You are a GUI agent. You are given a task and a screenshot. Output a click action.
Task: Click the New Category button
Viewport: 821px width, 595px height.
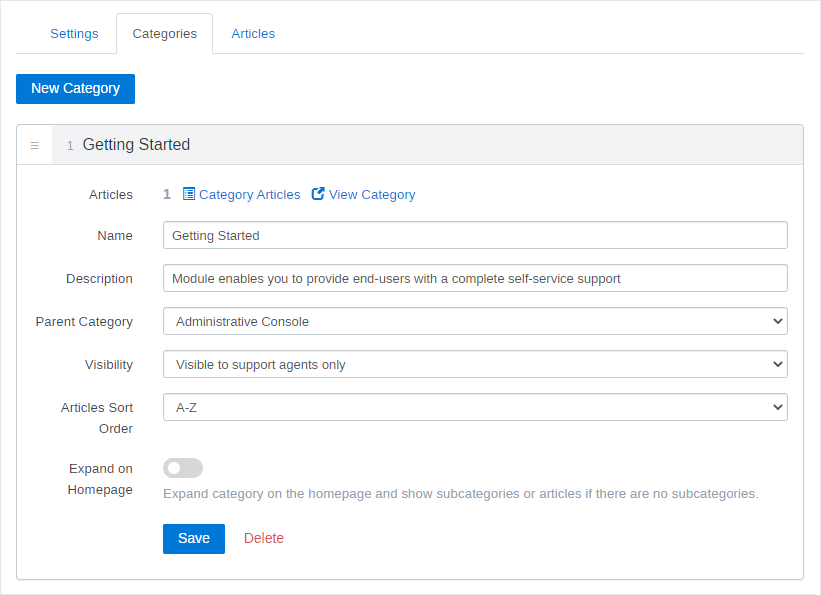pos(75,88)
